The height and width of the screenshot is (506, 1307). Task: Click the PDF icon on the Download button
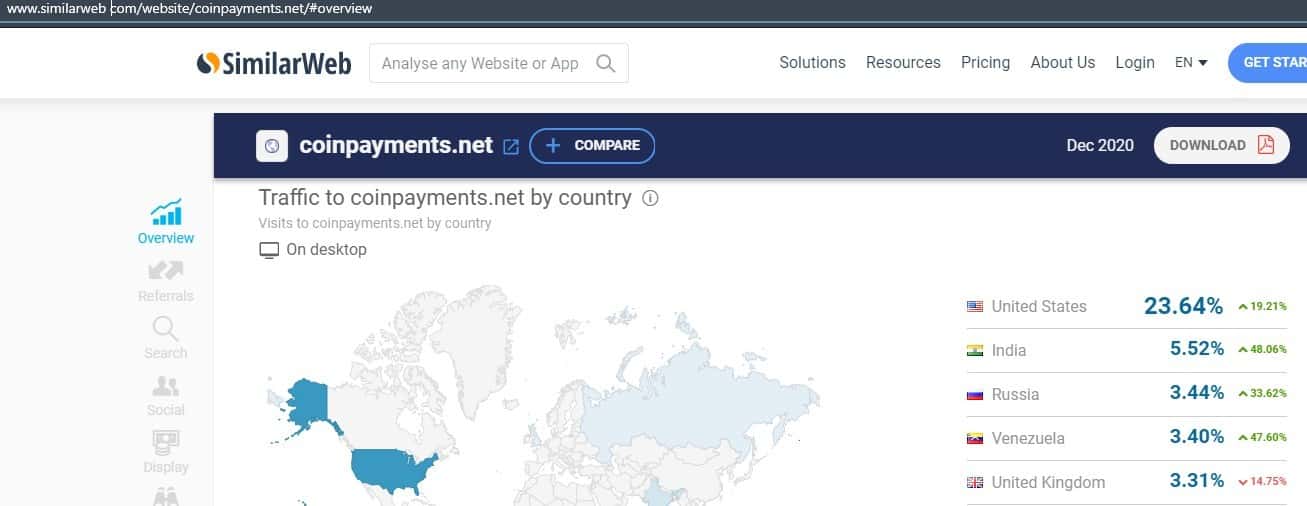[1266, 145]
